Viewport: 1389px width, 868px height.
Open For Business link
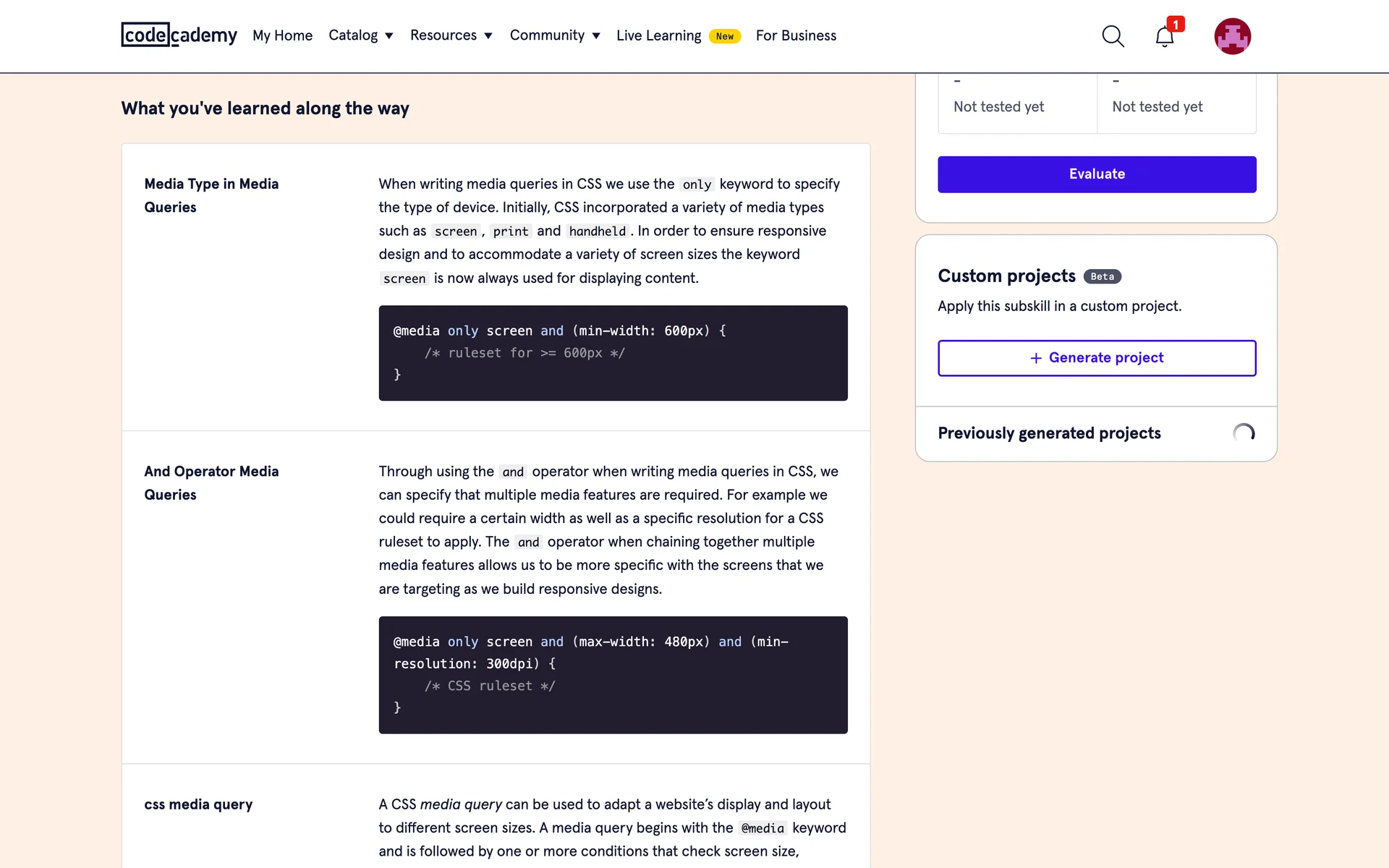click(x=796, y=35)
